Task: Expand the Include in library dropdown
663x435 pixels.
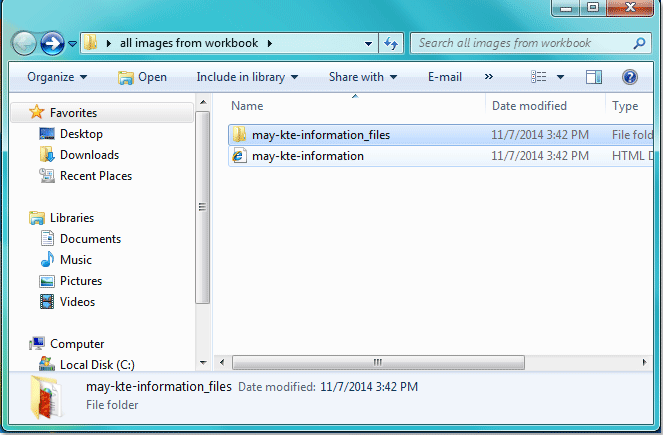Action: [248, 77]
